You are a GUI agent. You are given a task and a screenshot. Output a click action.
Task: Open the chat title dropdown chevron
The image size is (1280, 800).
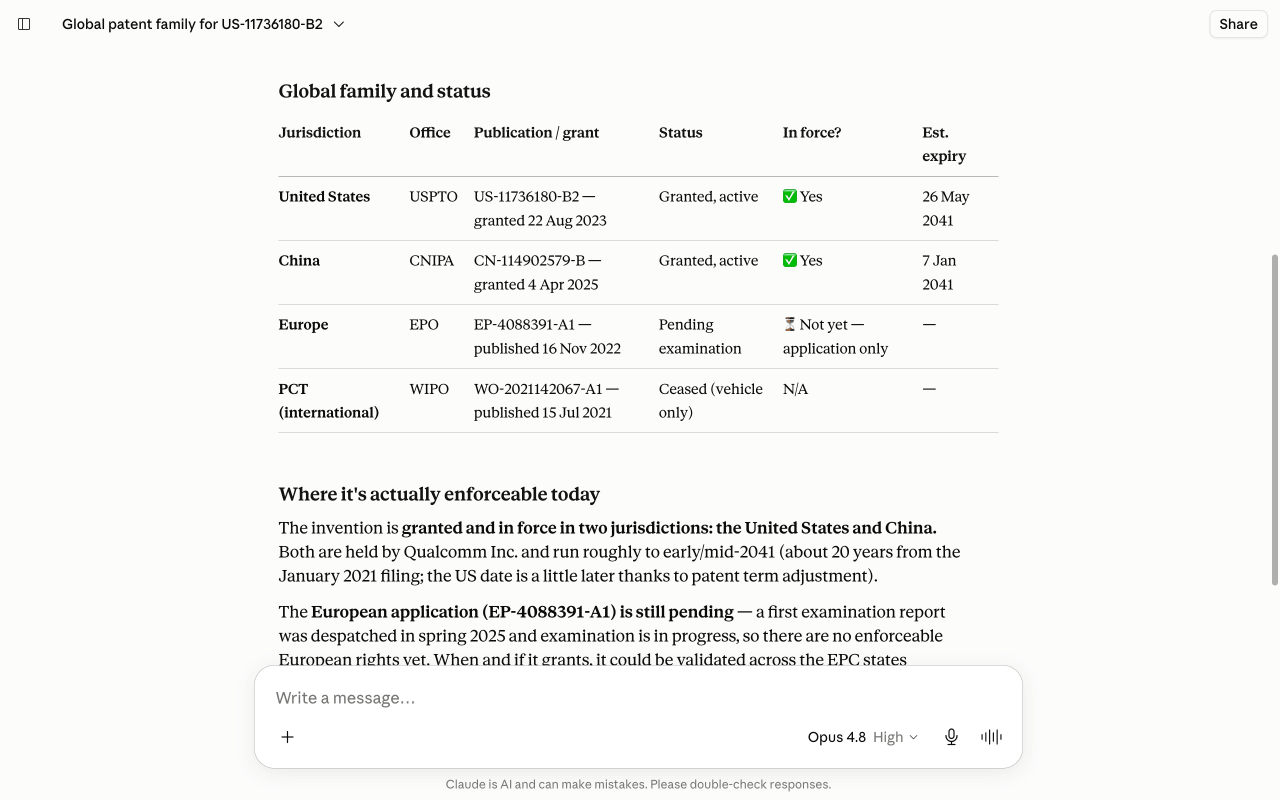point(339,24)
